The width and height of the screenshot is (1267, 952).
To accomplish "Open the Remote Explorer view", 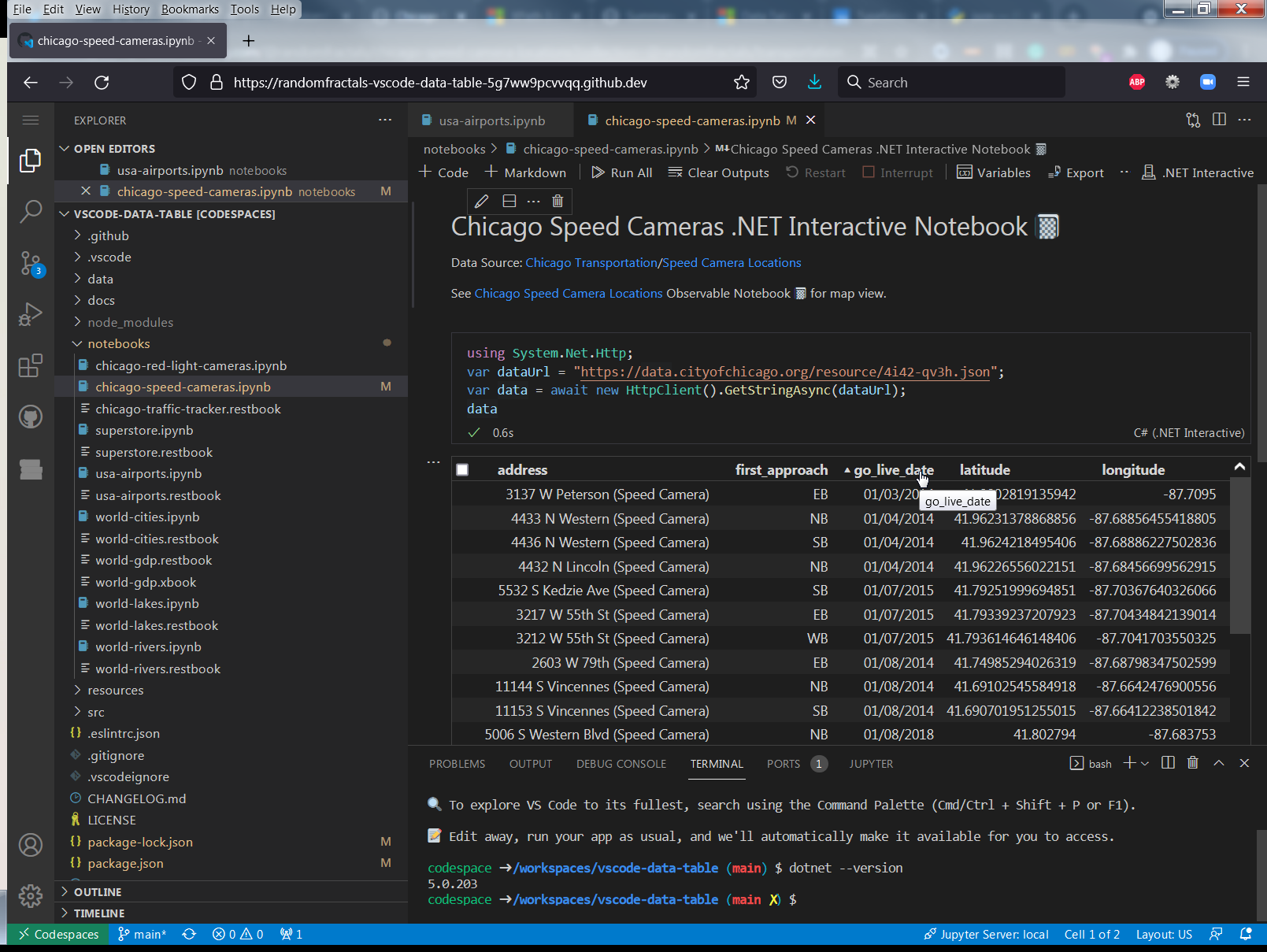I will [31, 469].
